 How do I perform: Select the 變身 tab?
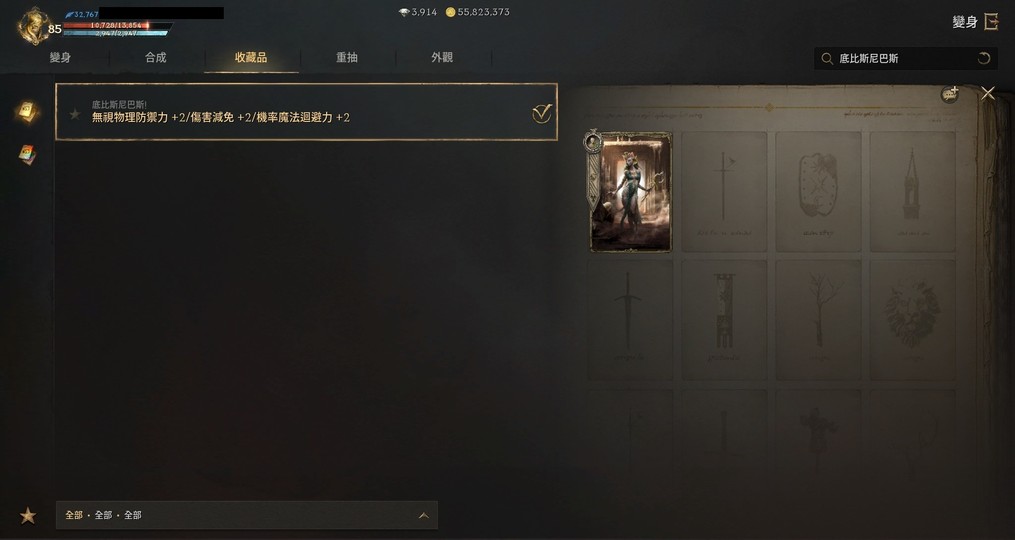[60, 58]
